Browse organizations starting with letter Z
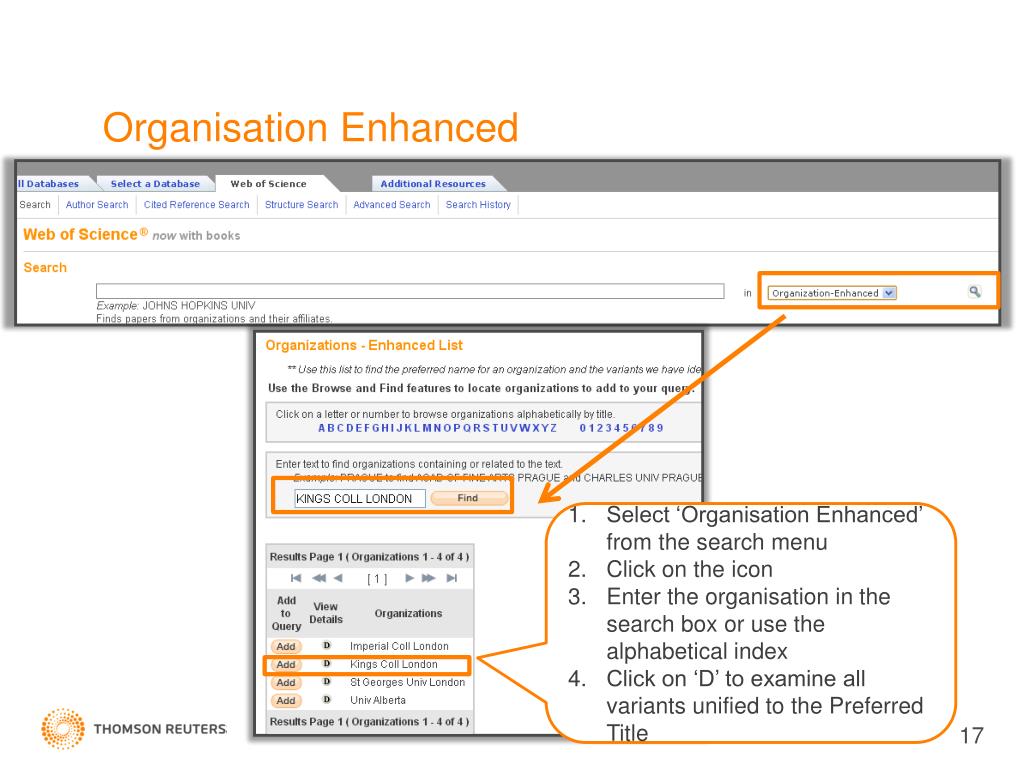This screenshot has height=768, width=1024. click(x=554, y=428)
